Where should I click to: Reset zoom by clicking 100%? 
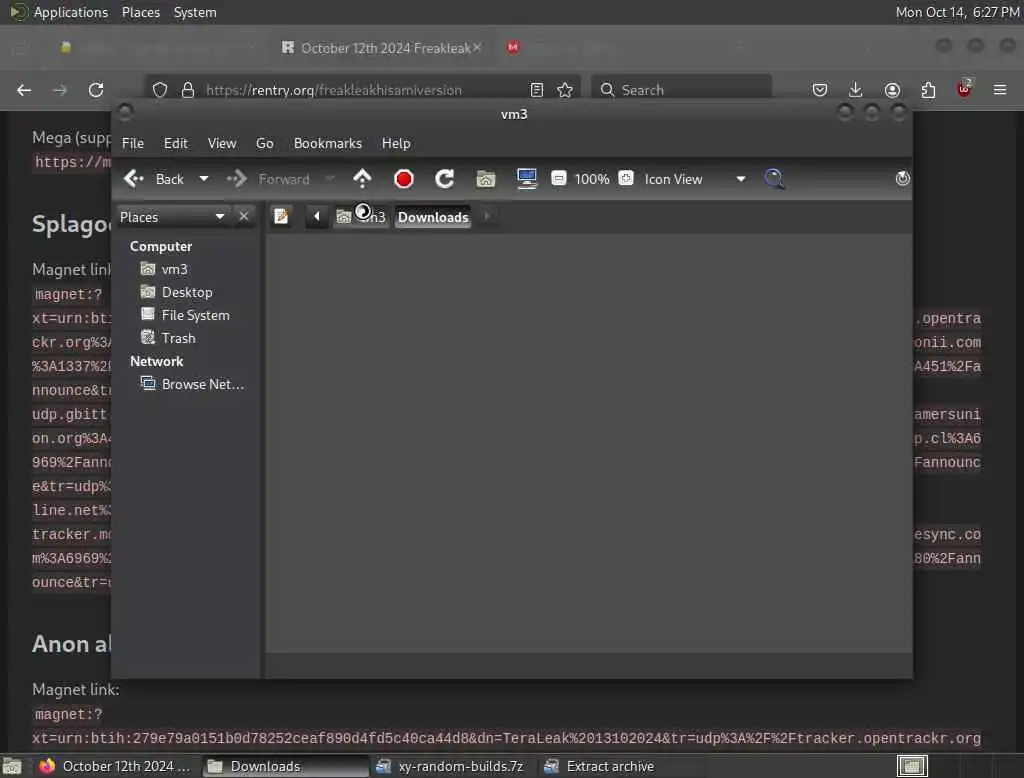tap(592, 179)
